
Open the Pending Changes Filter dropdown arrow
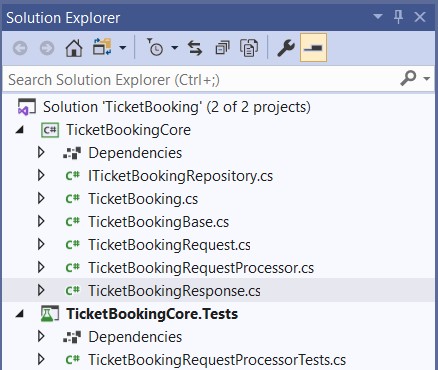pos(174,48)
